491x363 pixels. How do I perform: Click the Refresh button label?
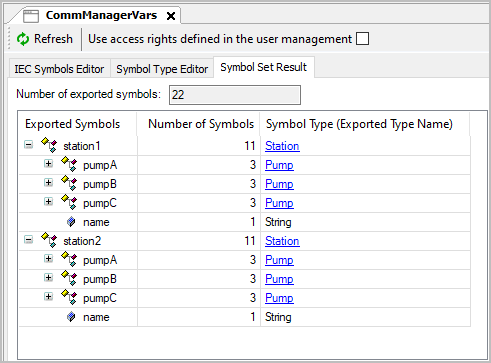point(53,39)
